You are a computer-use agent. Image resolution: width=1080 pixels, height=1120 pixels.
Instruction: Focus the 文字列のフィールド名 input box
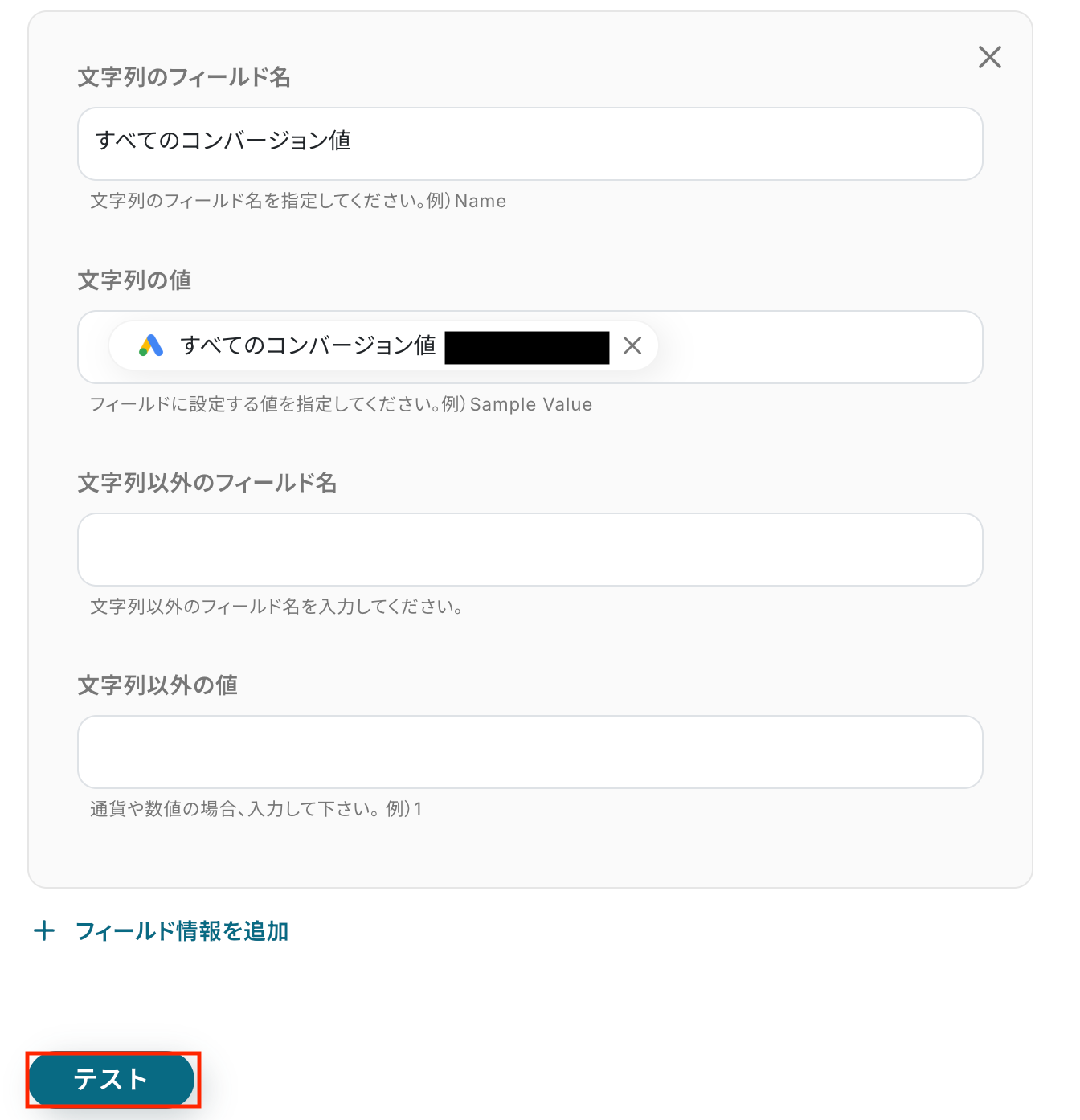[530, 144]
